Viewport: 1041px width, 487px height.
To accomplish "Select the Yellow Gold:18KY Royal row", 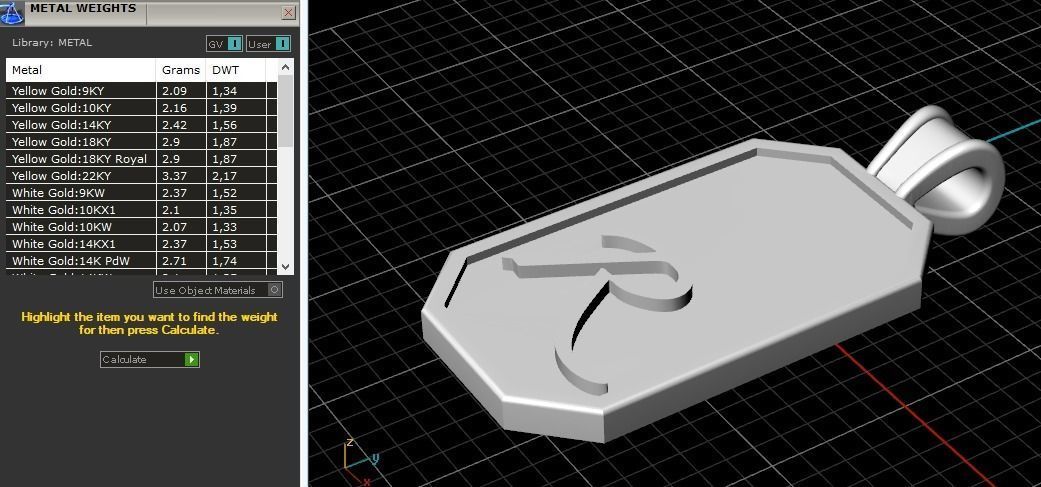I will pos(141,159).
